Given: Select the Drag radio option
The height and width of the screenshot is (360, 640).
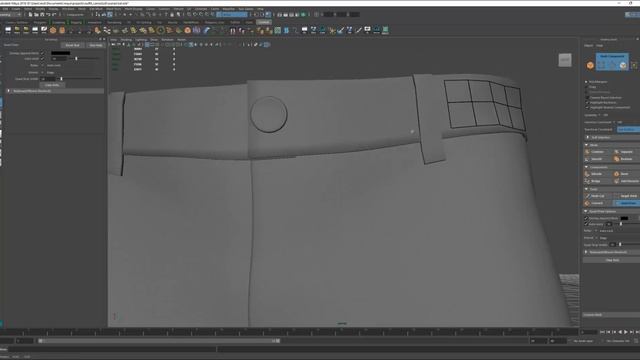Looking at the screenshot, I should pyautogui.click(x=587, y=87).
